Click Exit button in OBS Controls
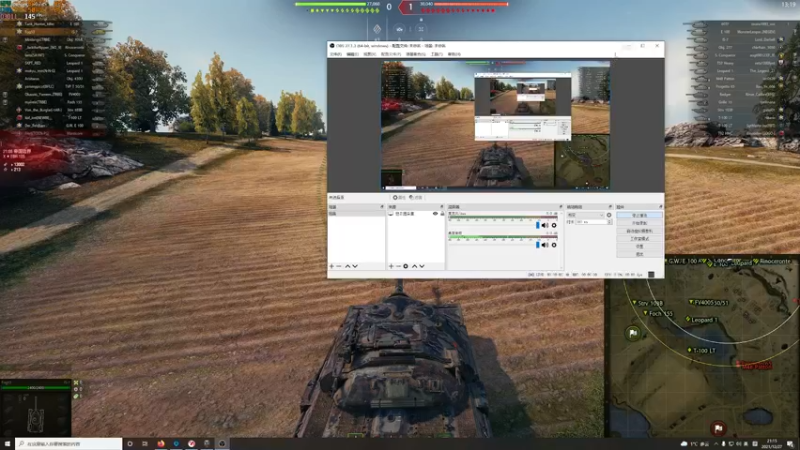This screenshot has width=800, height=450. (639, 254)
